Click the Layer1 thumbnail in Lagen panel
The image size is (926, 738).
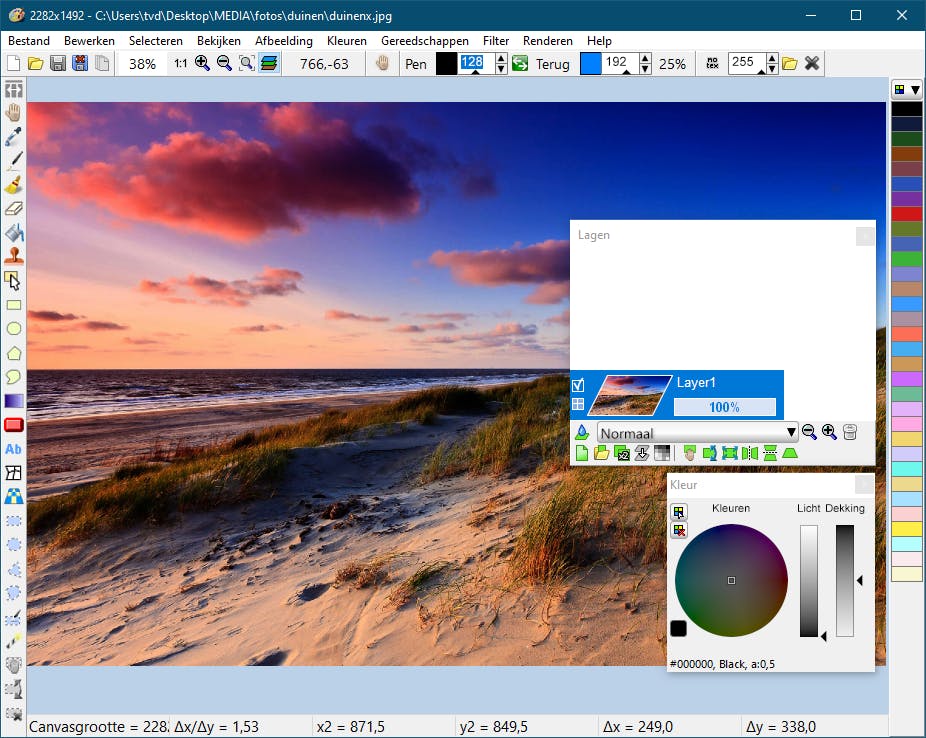click(x=629, y=395)
